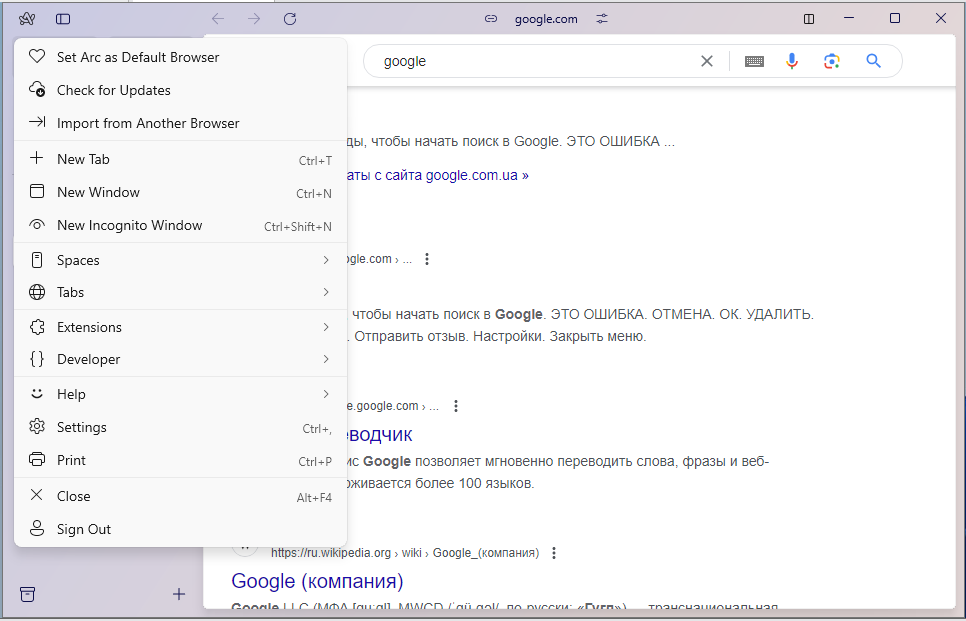Maximize the Arc window

click(895, 18)
